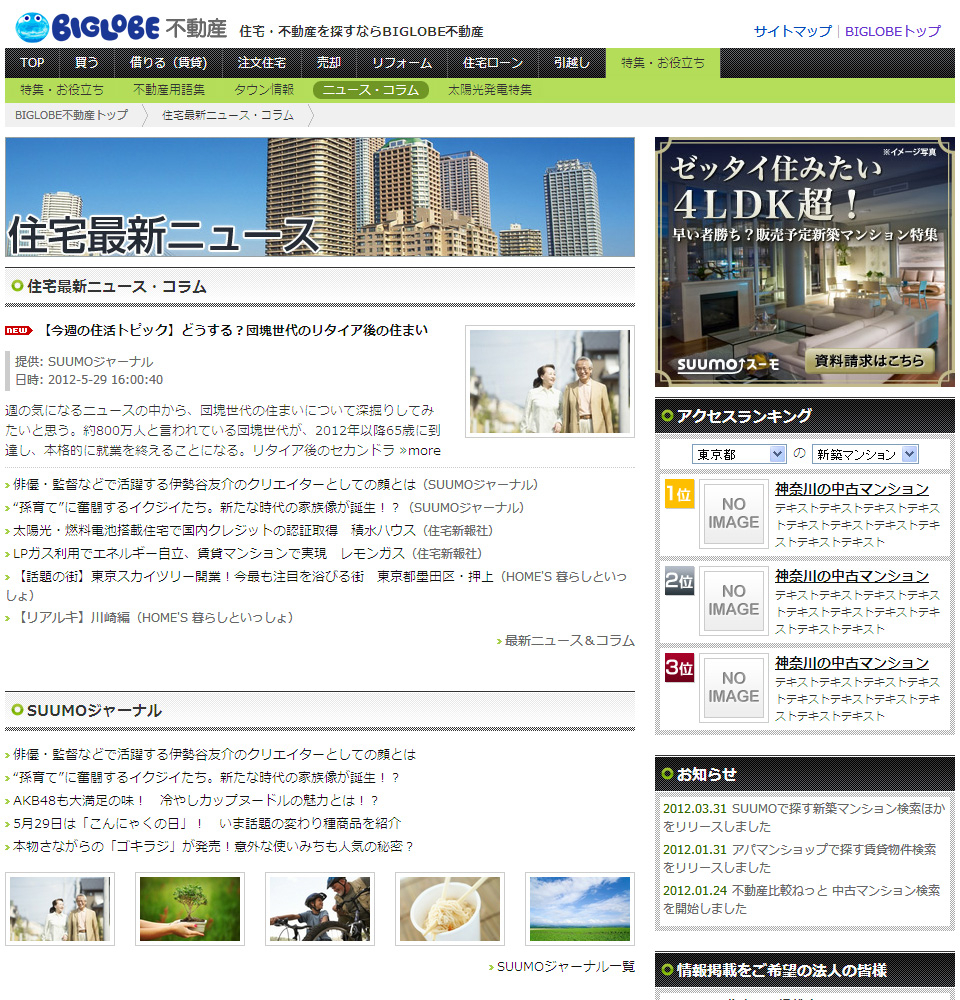This screenshot has width=960, height=1000.
Task: Click the サイトマップ link
Action: (x=793, y=31)
